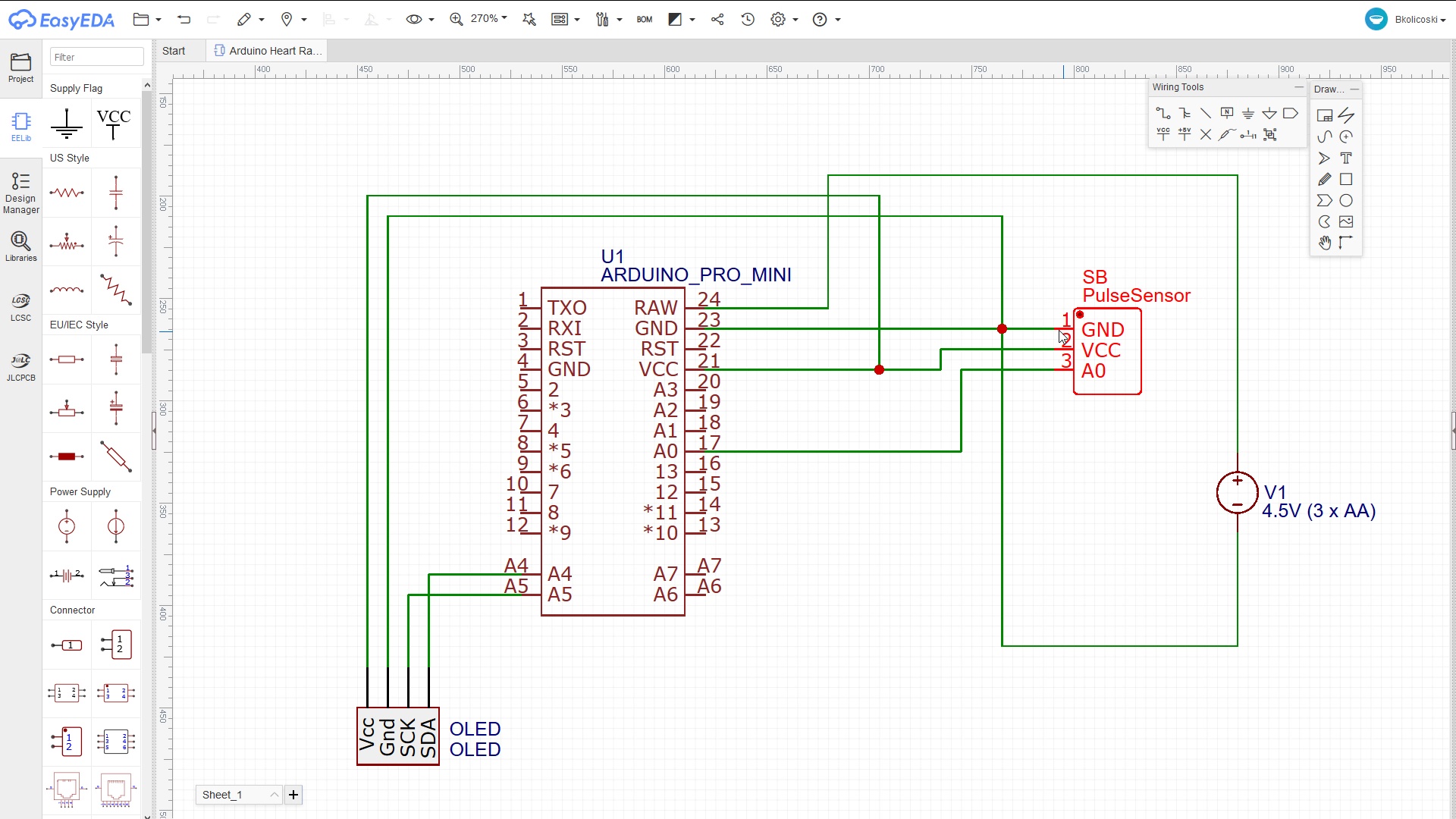
Task: Select the Net Port tool
Action: point(1291,114)
